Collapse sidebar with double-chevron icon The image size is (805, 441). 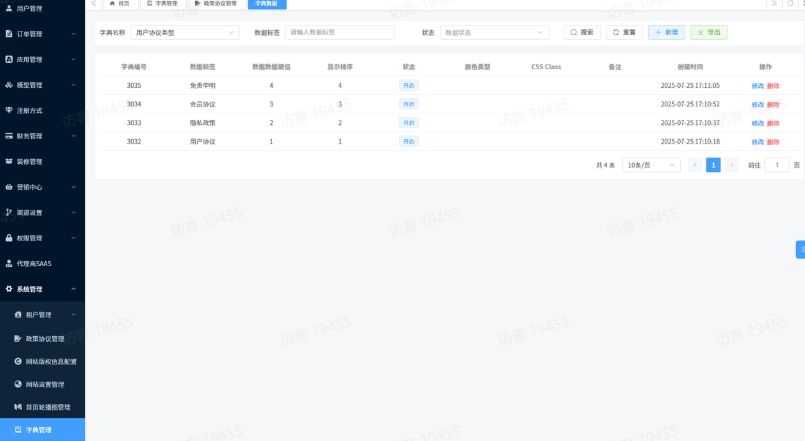[94, 4]
